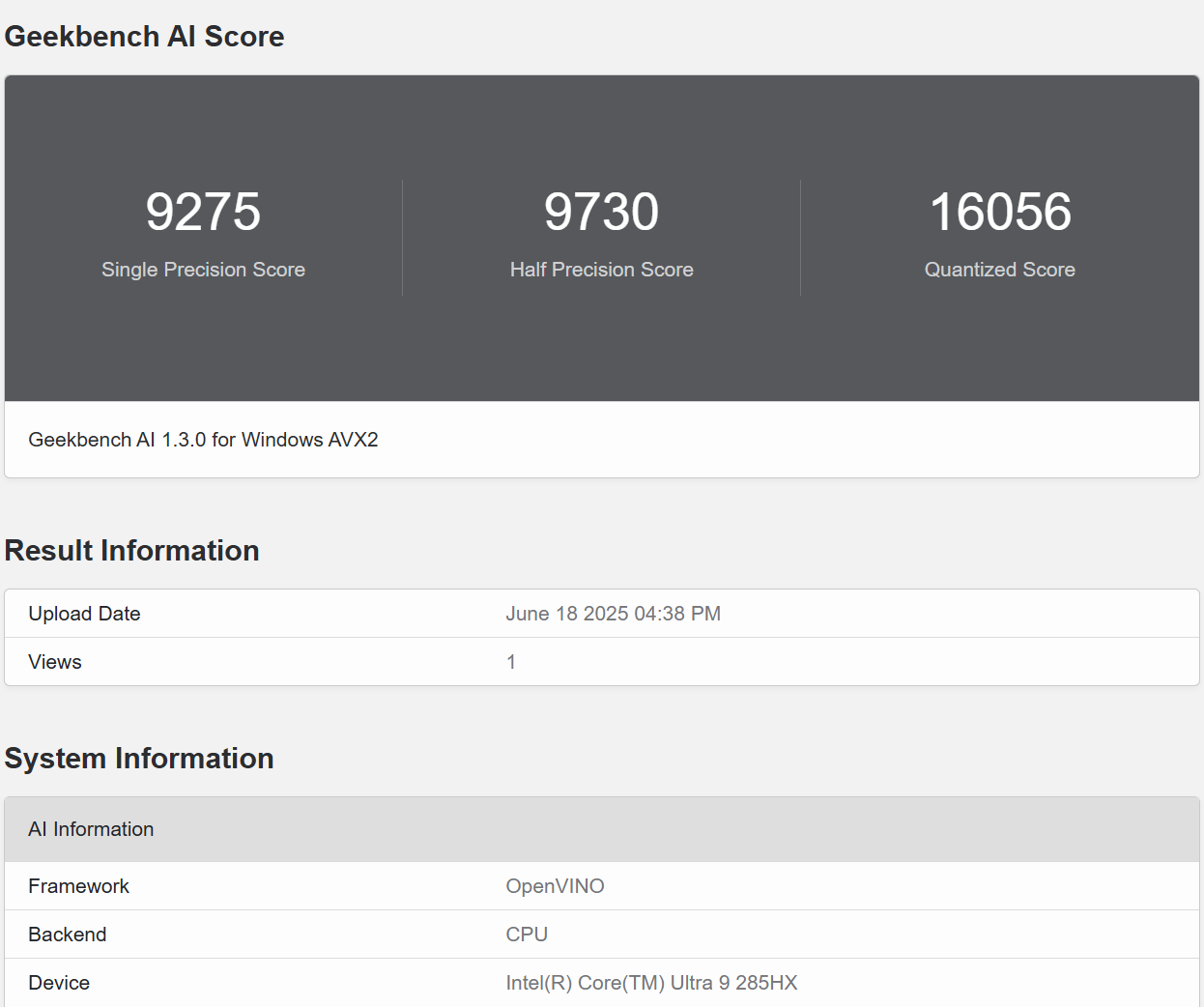Click the AI Information table header
1204x1007 pixels.
(602, 829)
